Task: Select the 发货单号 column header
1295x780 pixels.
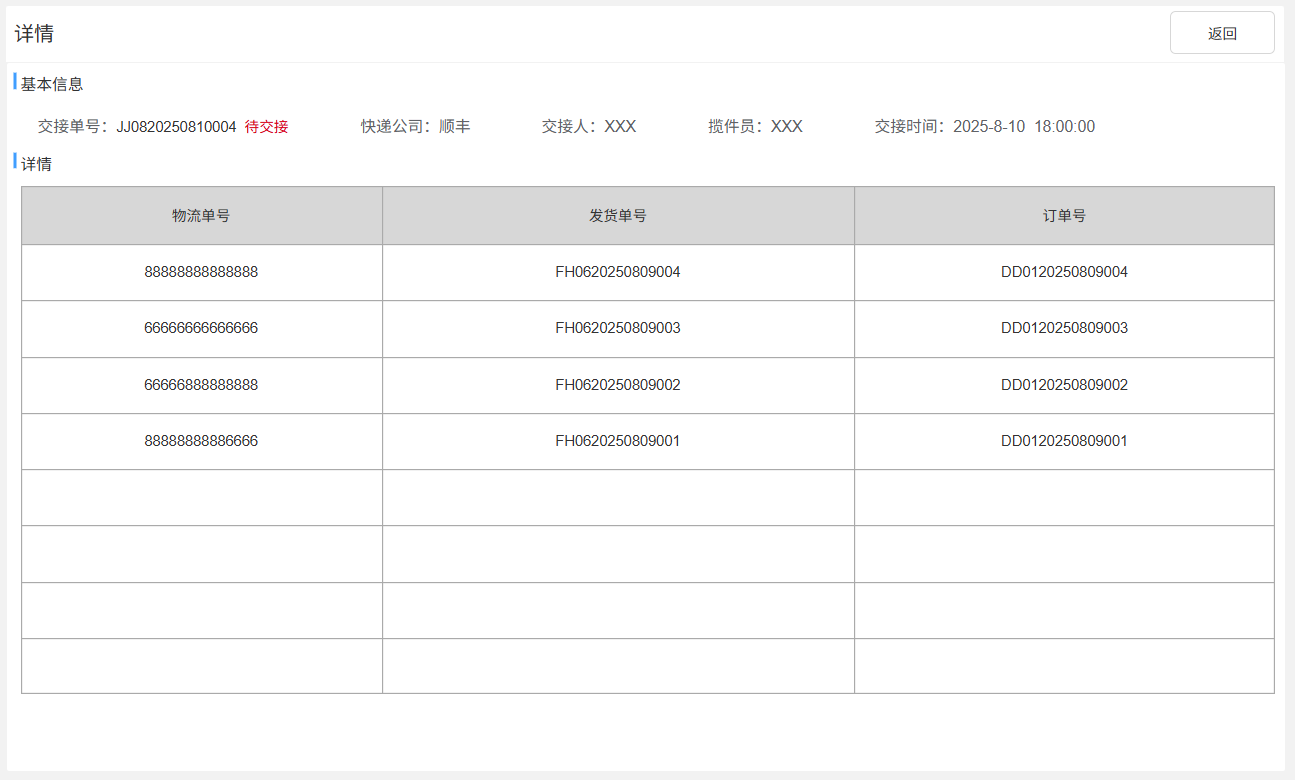Action: [618, 215]
